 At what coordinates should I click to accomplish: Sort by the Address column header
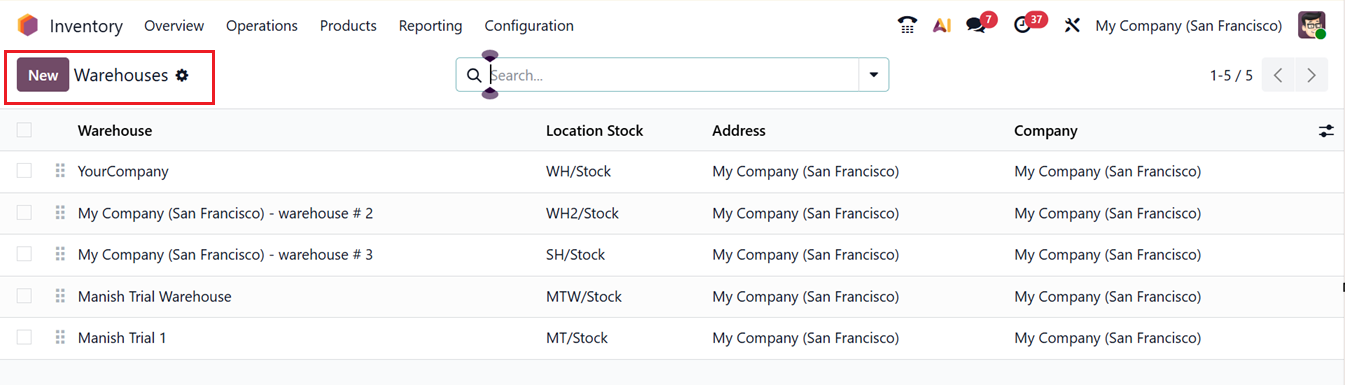point(739,131)
